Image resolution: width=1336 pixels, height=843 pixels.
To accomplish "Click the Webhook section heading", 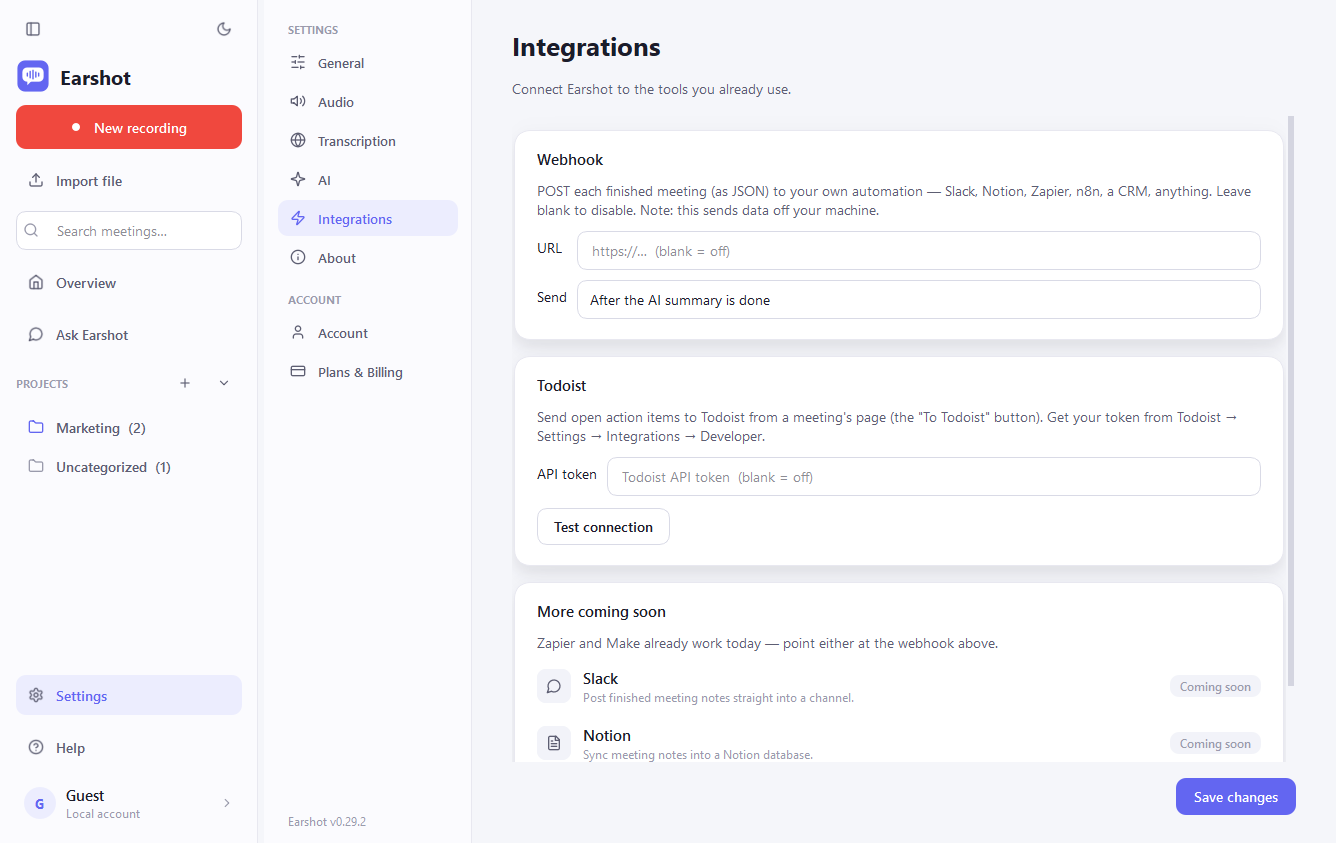I will (x=570, y=160).
